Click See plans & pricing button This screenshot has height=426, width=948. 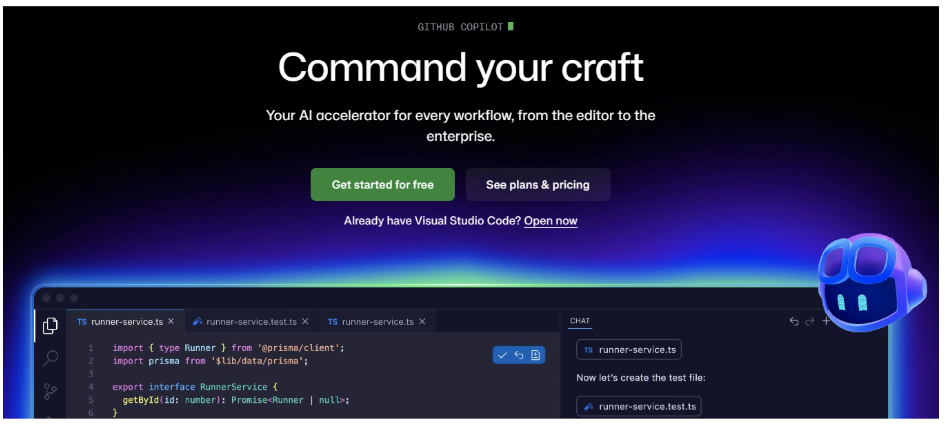[x=537, y=185]
